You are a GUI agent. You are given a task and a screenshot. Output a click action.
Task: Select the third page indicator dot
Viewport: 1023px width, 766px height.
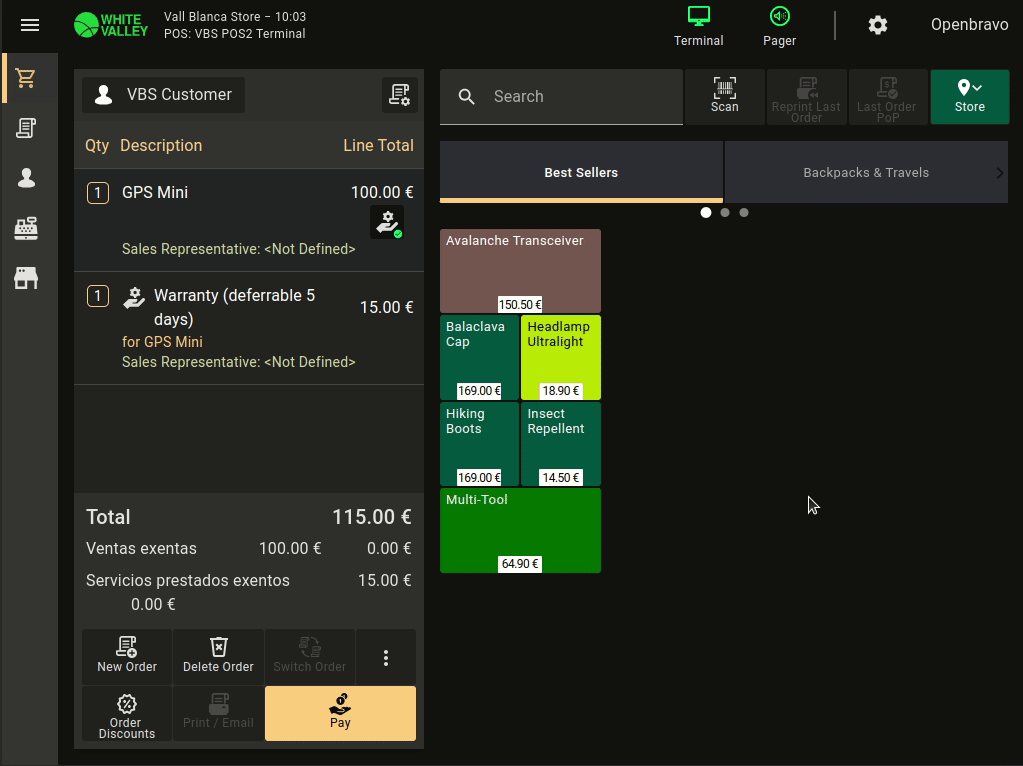tap(744, 213)
